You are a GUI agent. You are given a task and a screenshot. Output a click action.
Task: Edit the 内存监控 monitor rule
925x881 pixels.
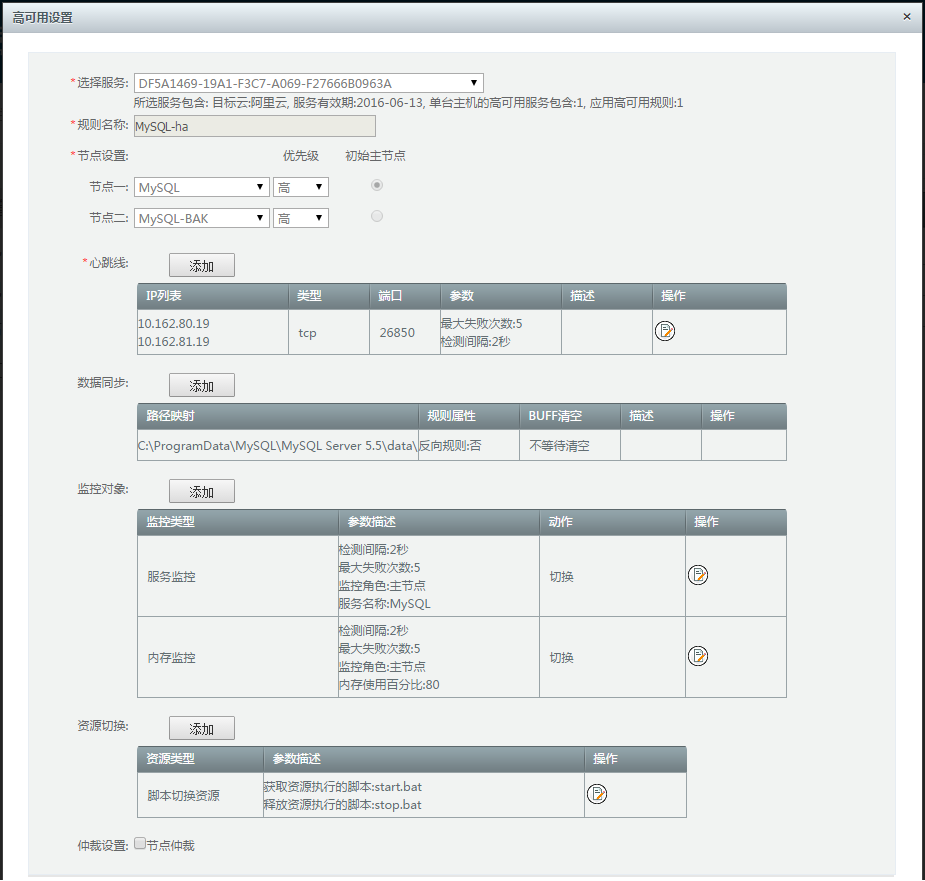point(698,656)
